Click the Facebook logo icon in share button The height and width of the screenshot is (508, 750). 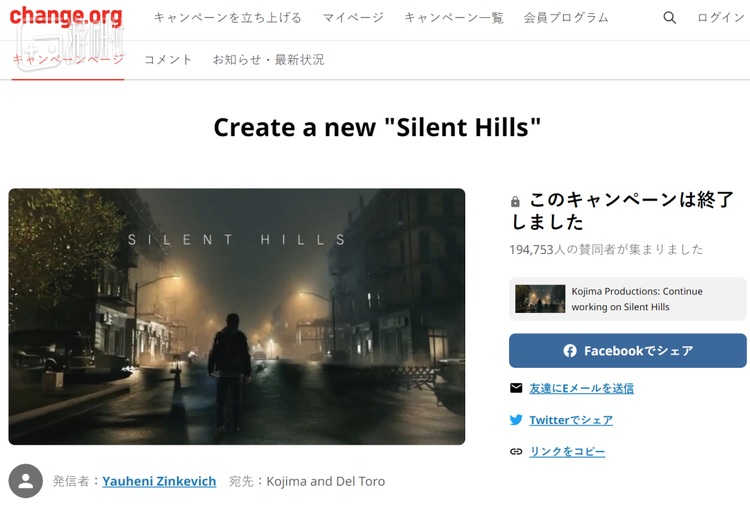click(x=570, y=351)
